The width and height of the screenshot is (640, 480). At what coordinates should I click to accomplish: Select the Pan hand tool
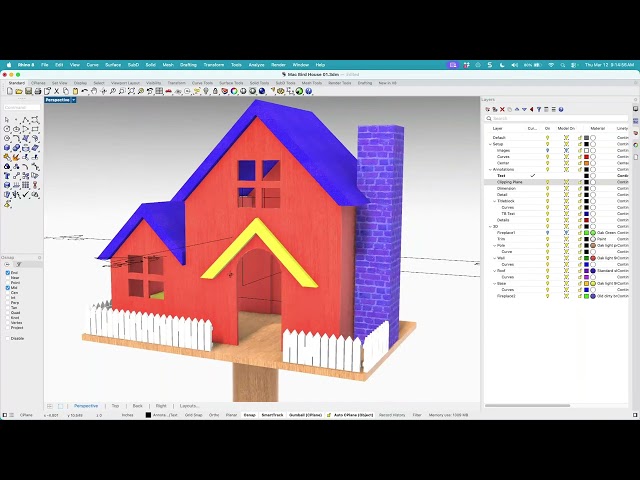point(94,91)
